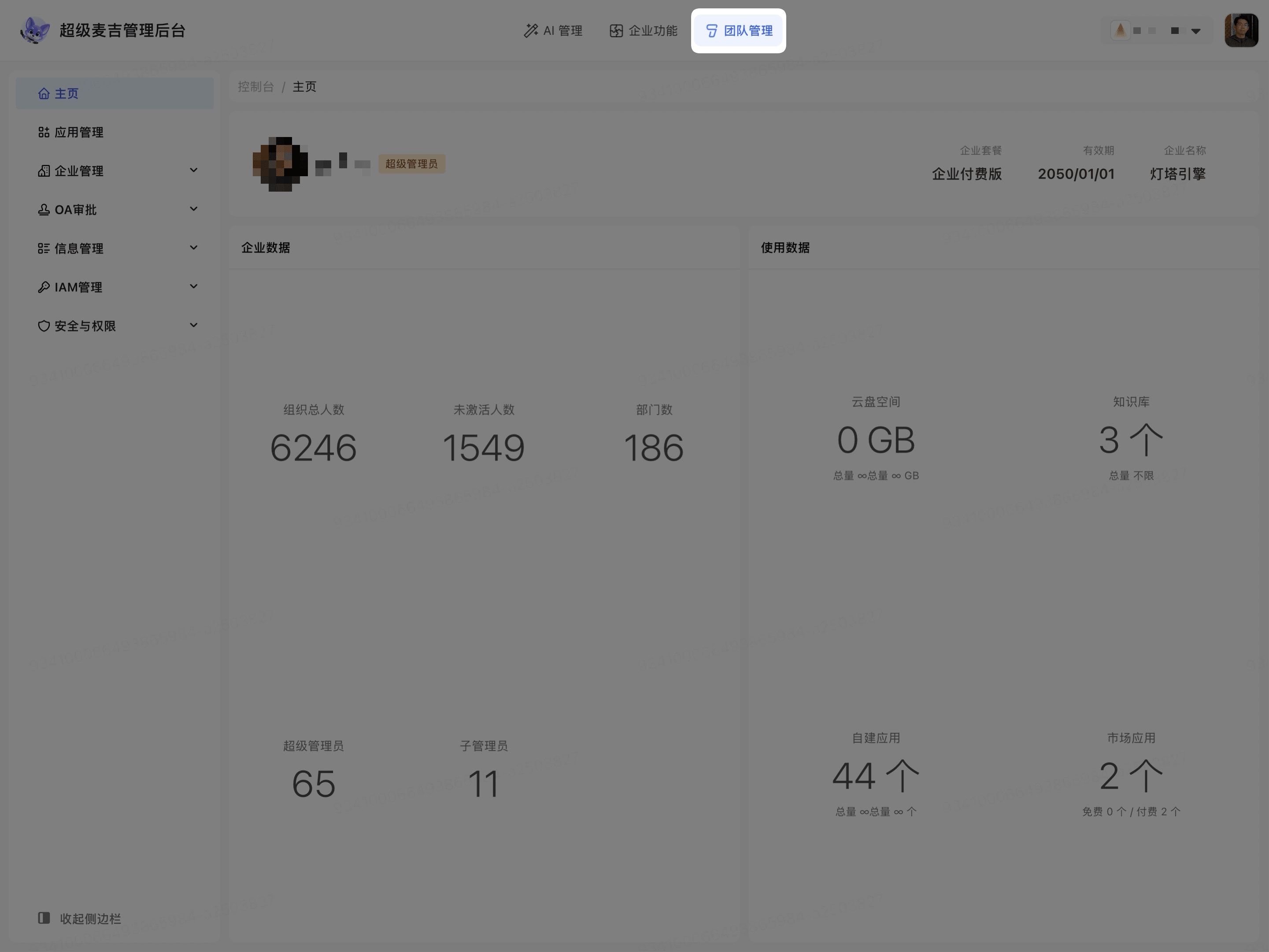The height and width of the screenshot is (952, 1269).
Task: Click the 企业付费版 plan value
Action: click(x=967, y=174)
